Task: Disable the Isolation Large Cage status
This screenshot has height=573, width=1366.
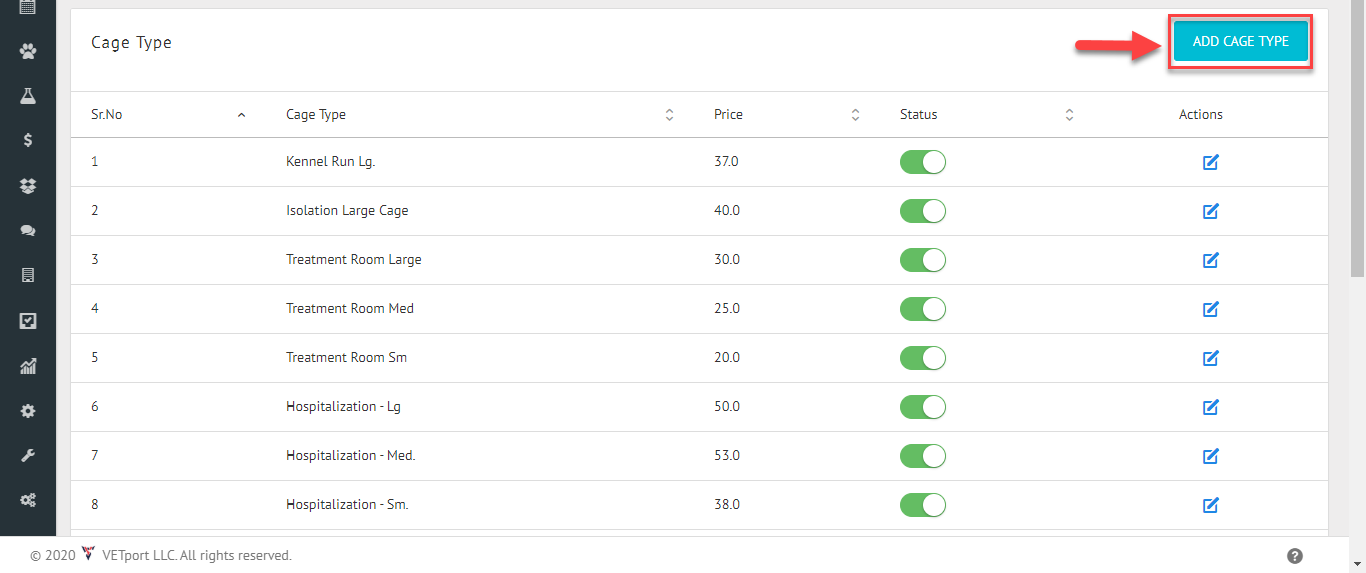Action: tap(923, 211)
